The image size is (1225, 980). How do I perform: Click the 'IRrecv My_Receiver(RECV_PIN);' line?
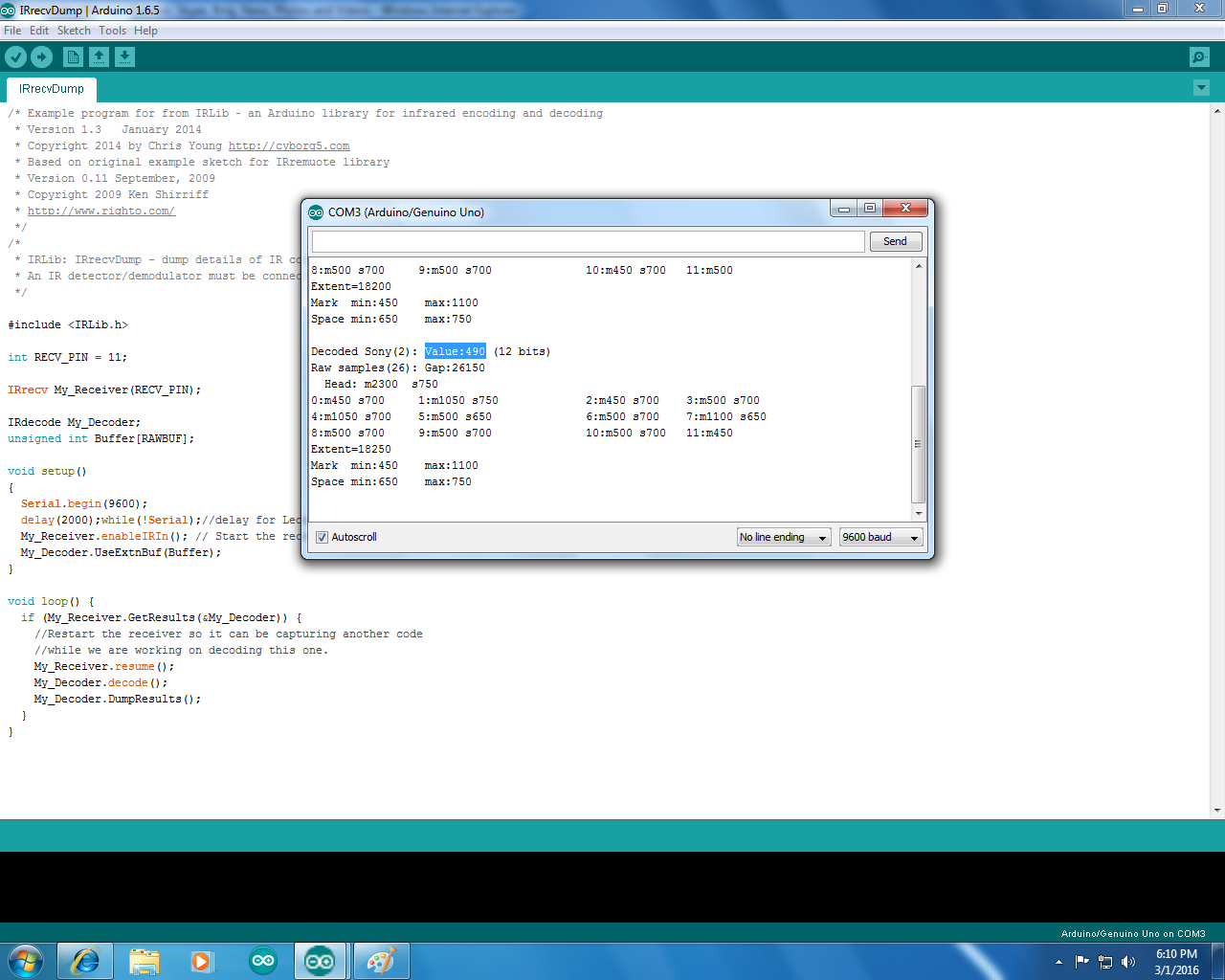click(104, 390)
